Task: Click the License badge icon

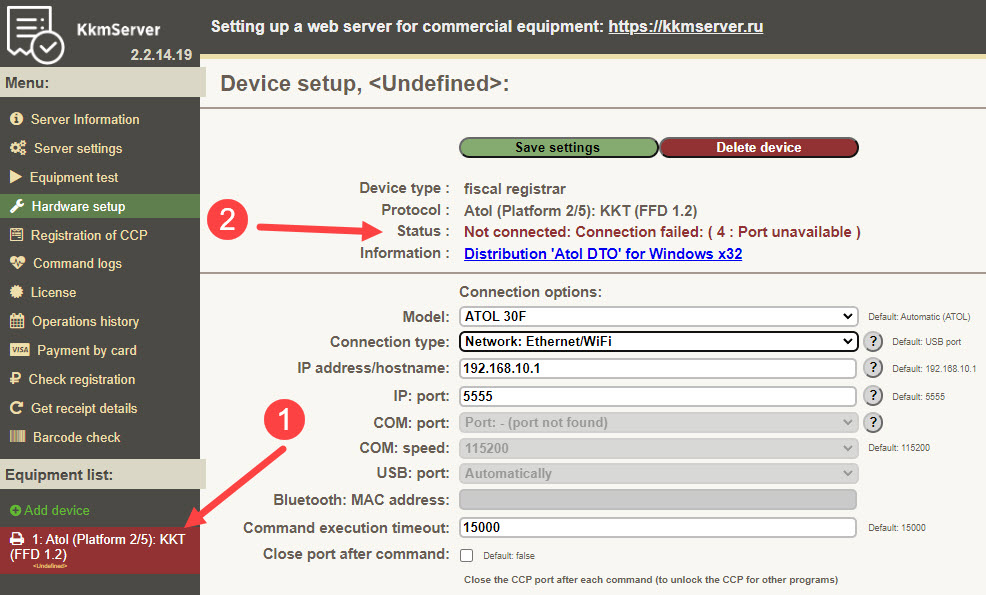Action: click(17, 292)
